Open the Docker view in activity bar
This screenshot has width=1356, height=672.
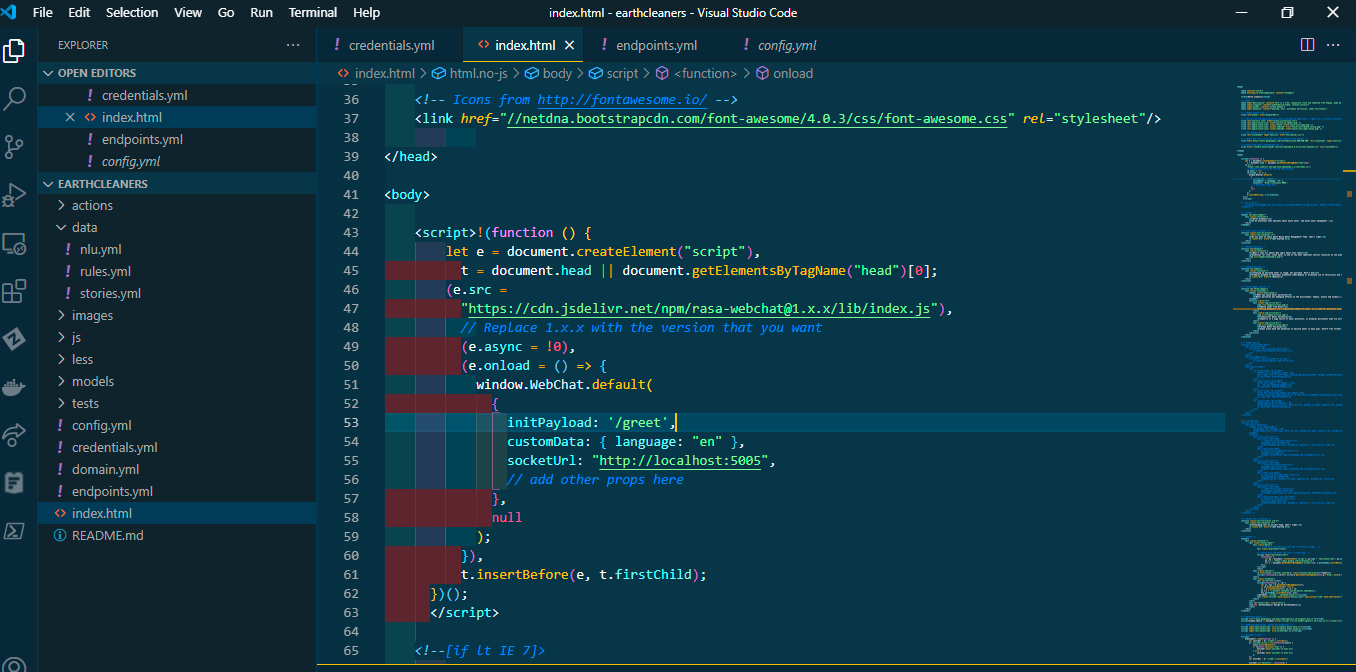tap(14, 387)
